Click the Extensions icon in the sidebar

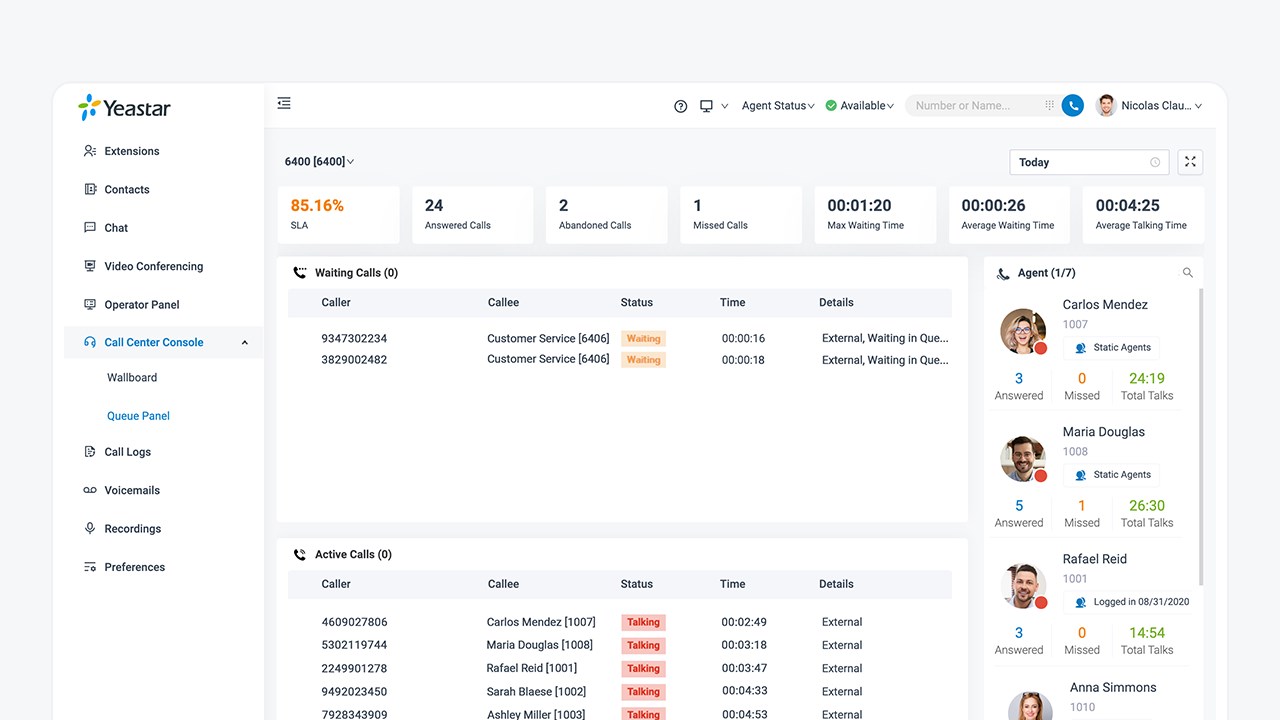click(x=90, y=151)
